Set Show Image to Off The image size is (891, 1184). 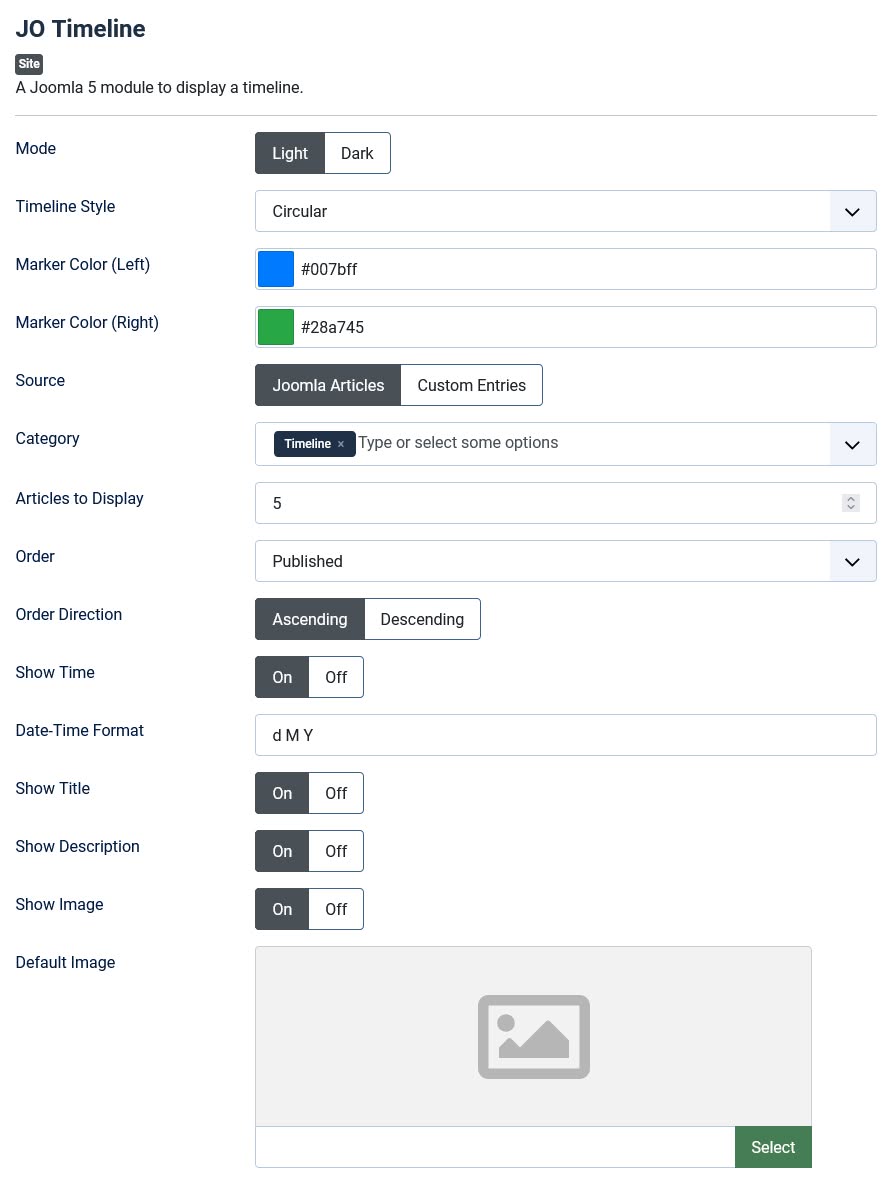coord(336,909)
